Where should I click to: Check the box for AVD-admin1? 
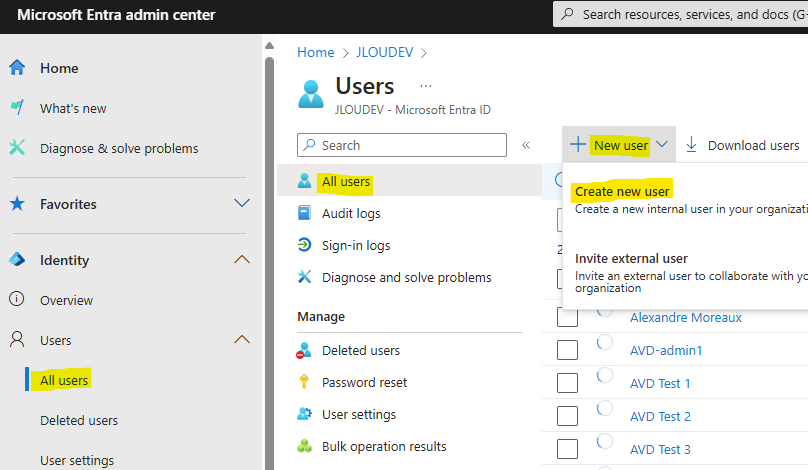click(x=567, y=350)
